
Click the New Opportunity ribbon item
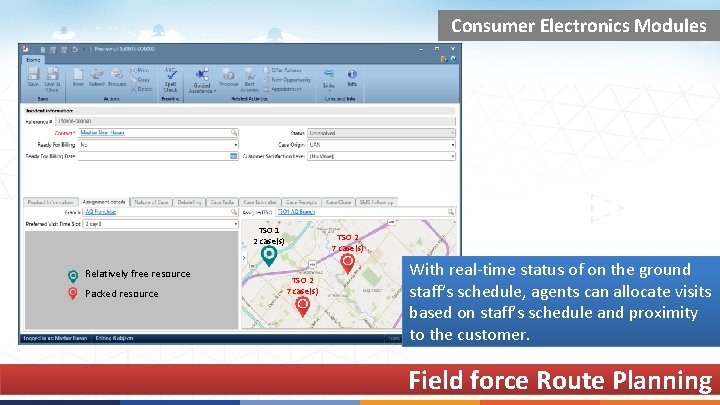pyautogui.click(x=287, y=79)
